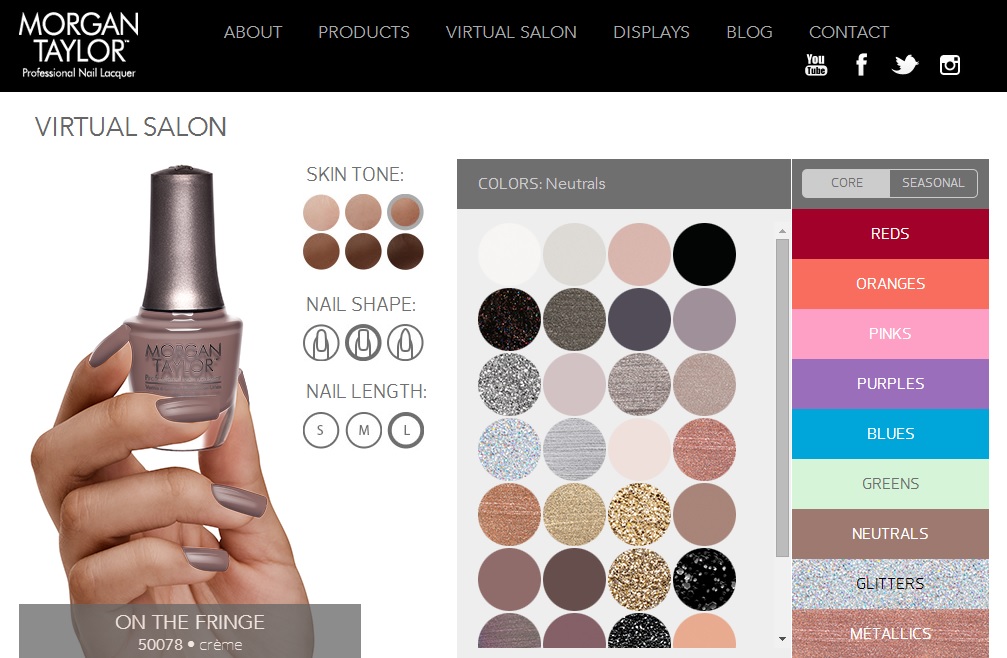The width and height of the screenshot is (1007, 658).
Task: Select the brushed silver metallic swatch
Action: pos(574,449)
